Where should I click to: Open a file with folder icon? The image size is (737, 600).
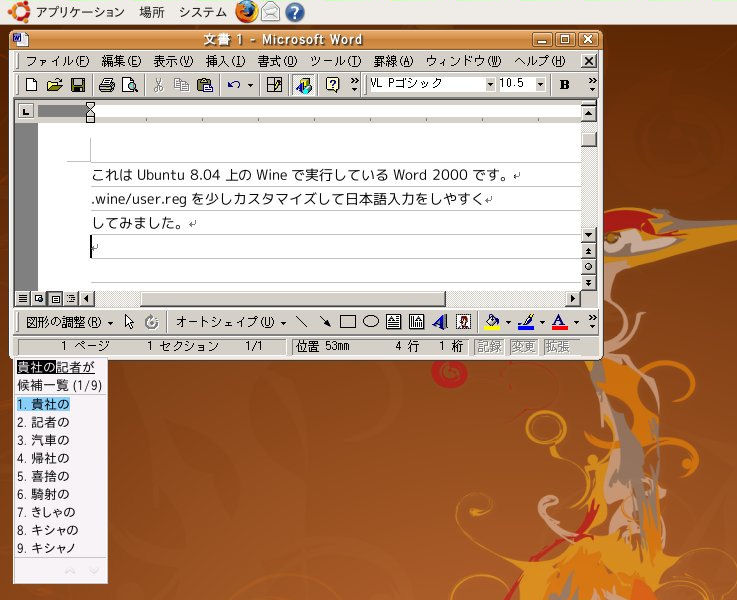pyautogui.click(x=55, y=85)
